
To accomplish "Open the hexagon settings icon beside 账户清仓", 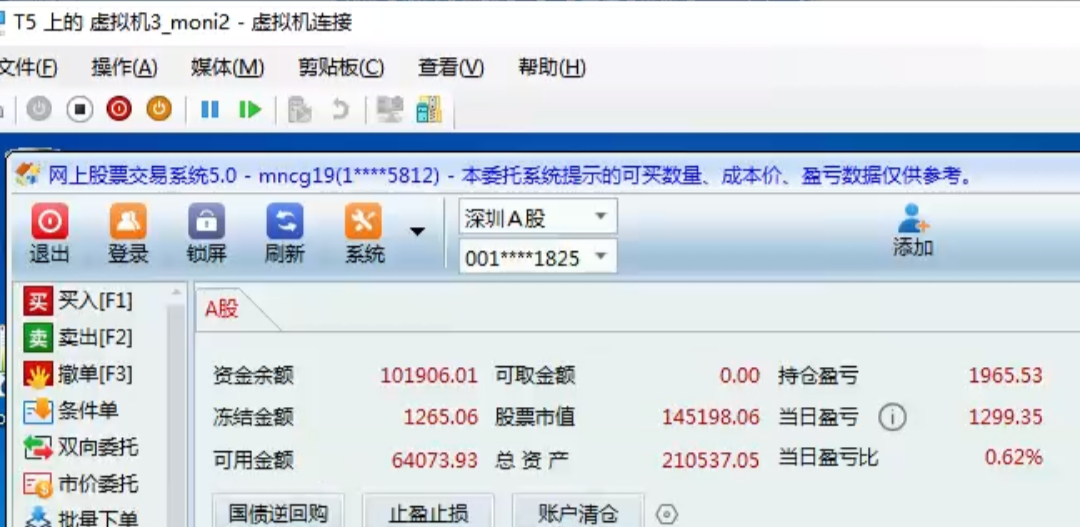I will pyautogui.click(x=667, y=514).
